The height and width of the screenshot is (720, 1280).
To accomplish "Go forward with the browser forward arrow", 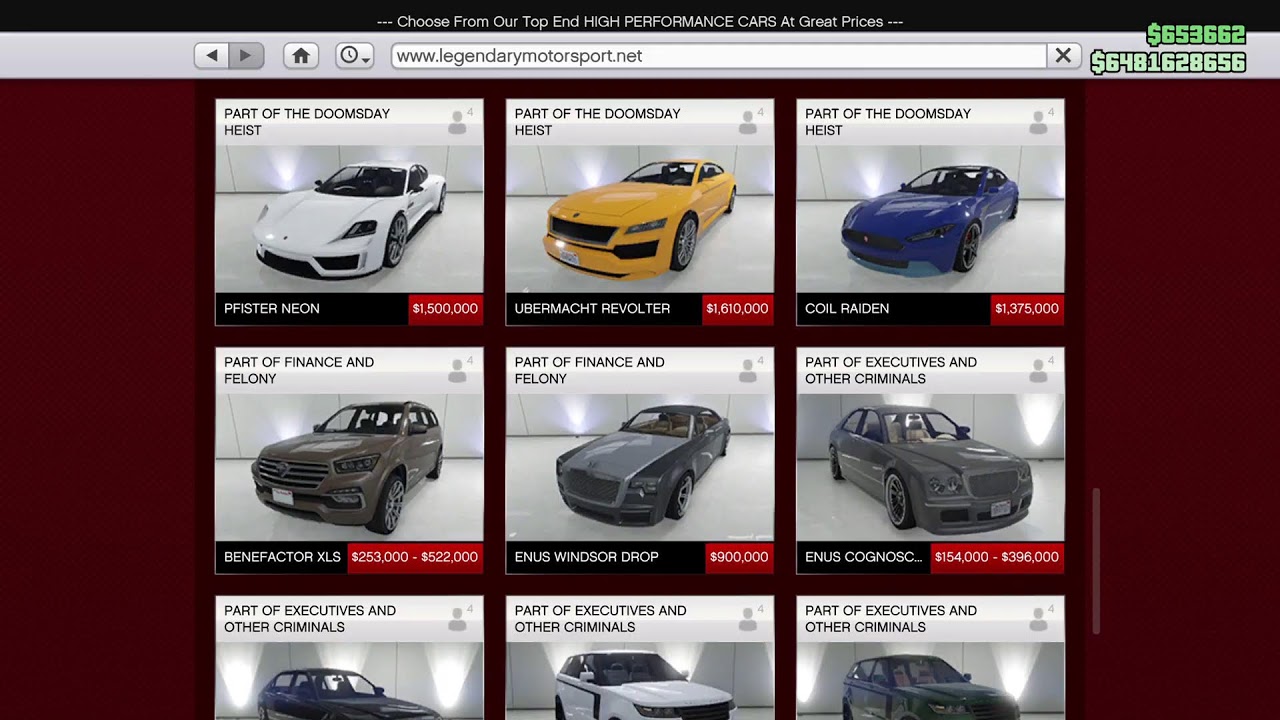I will [246, 56].
